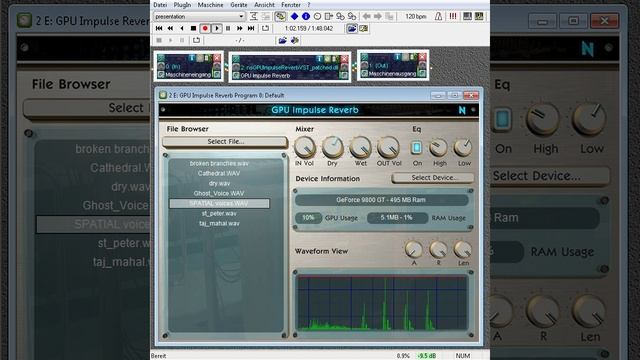Toggle the metronome icon next to bpm
This screenshot has height=360, width=640.
(x=438, y=16)
